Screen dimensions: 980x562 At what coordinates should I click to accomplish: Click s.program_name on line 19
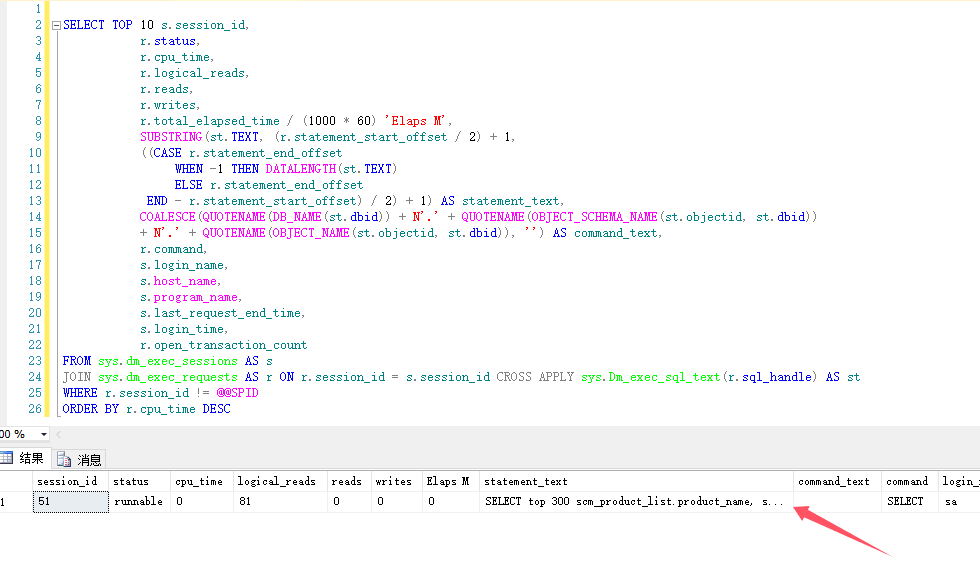pos(189,298)
